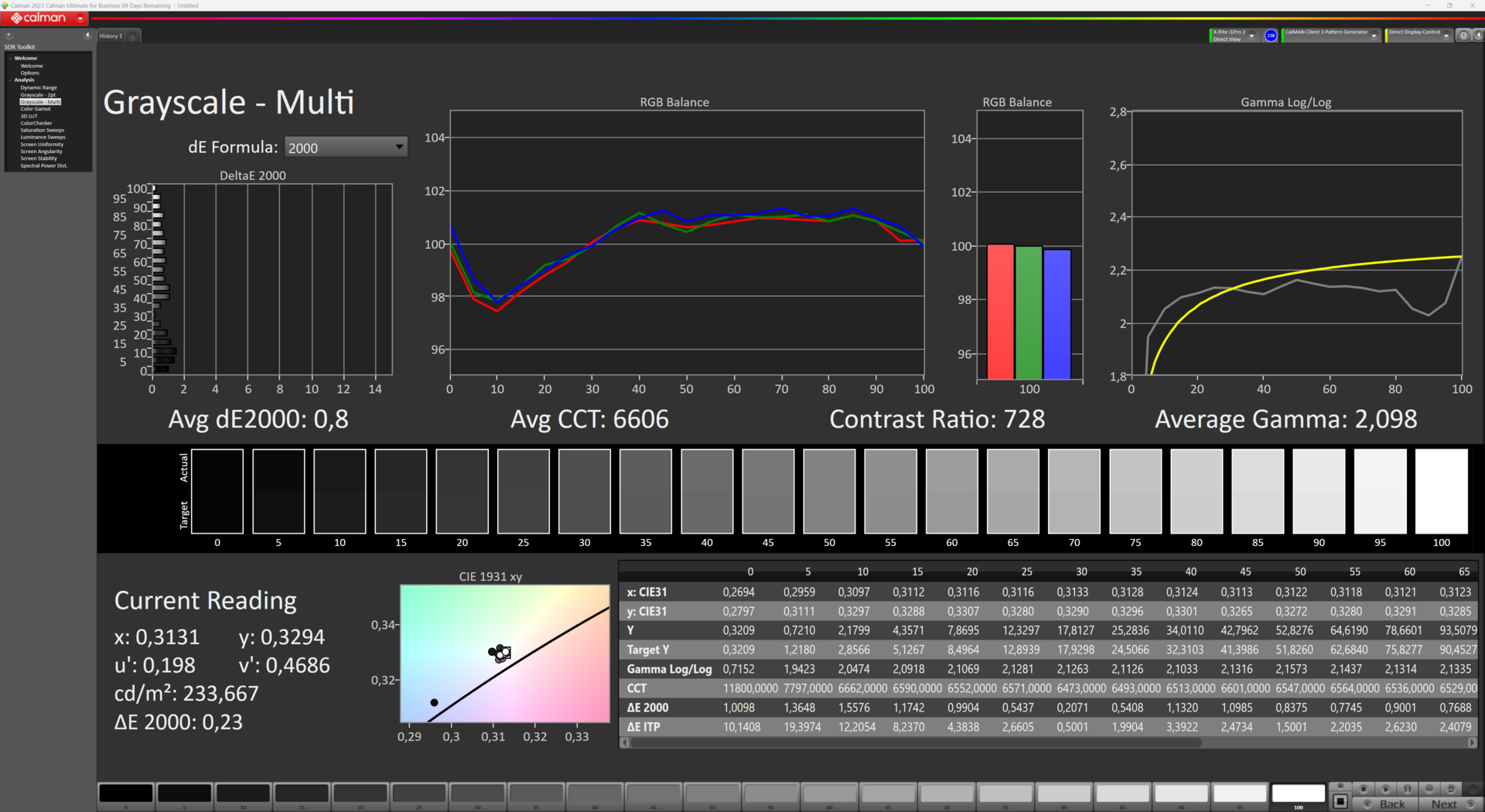Screen dimensions: 1485x812
Task: Collapse the sidebar with the left arrow icon
Action: pos(87,36)
